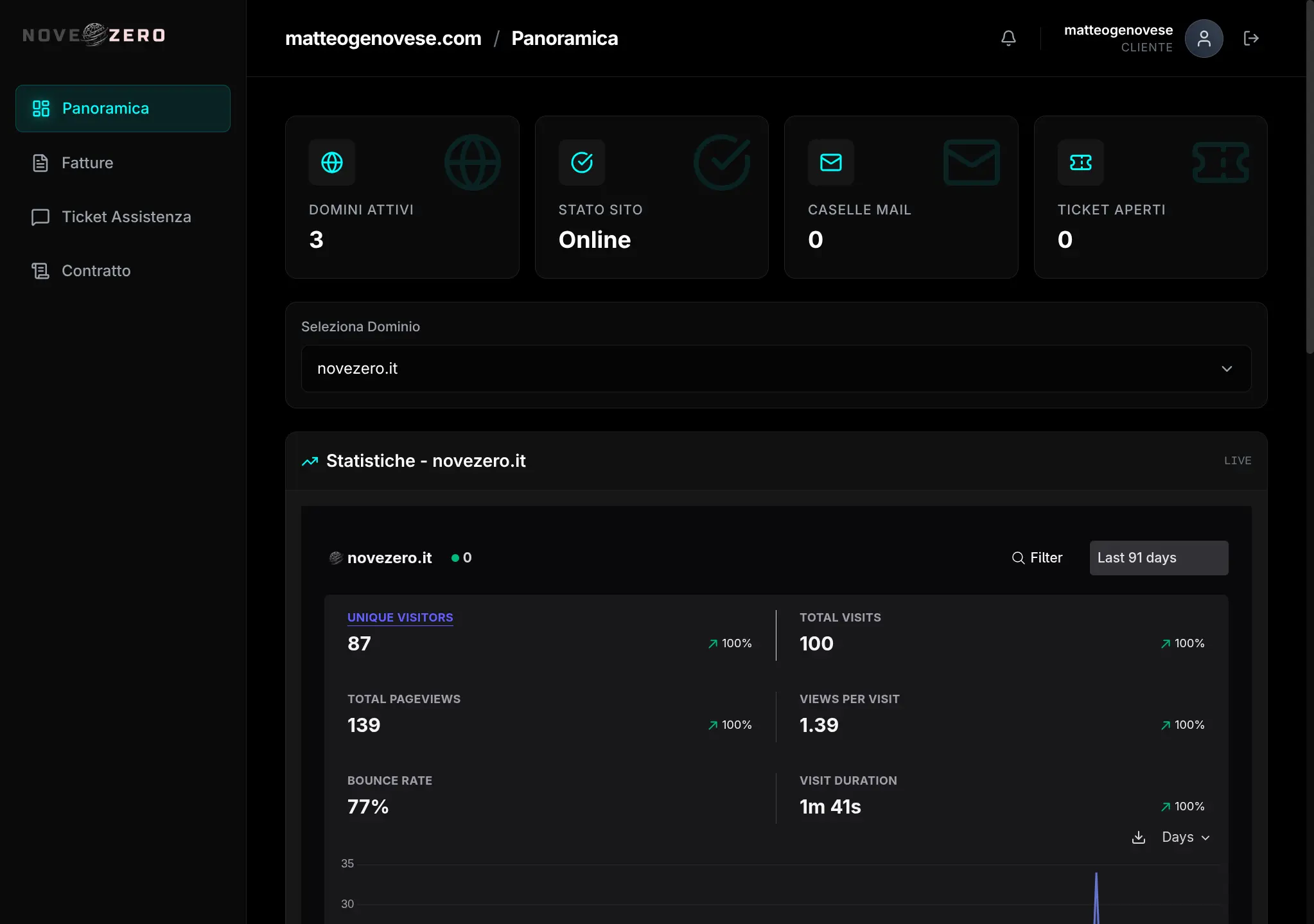This screenshot has height=924, width=1314.
Task: Click the Ticket Aperti value 0
Action: point(1065,240)
